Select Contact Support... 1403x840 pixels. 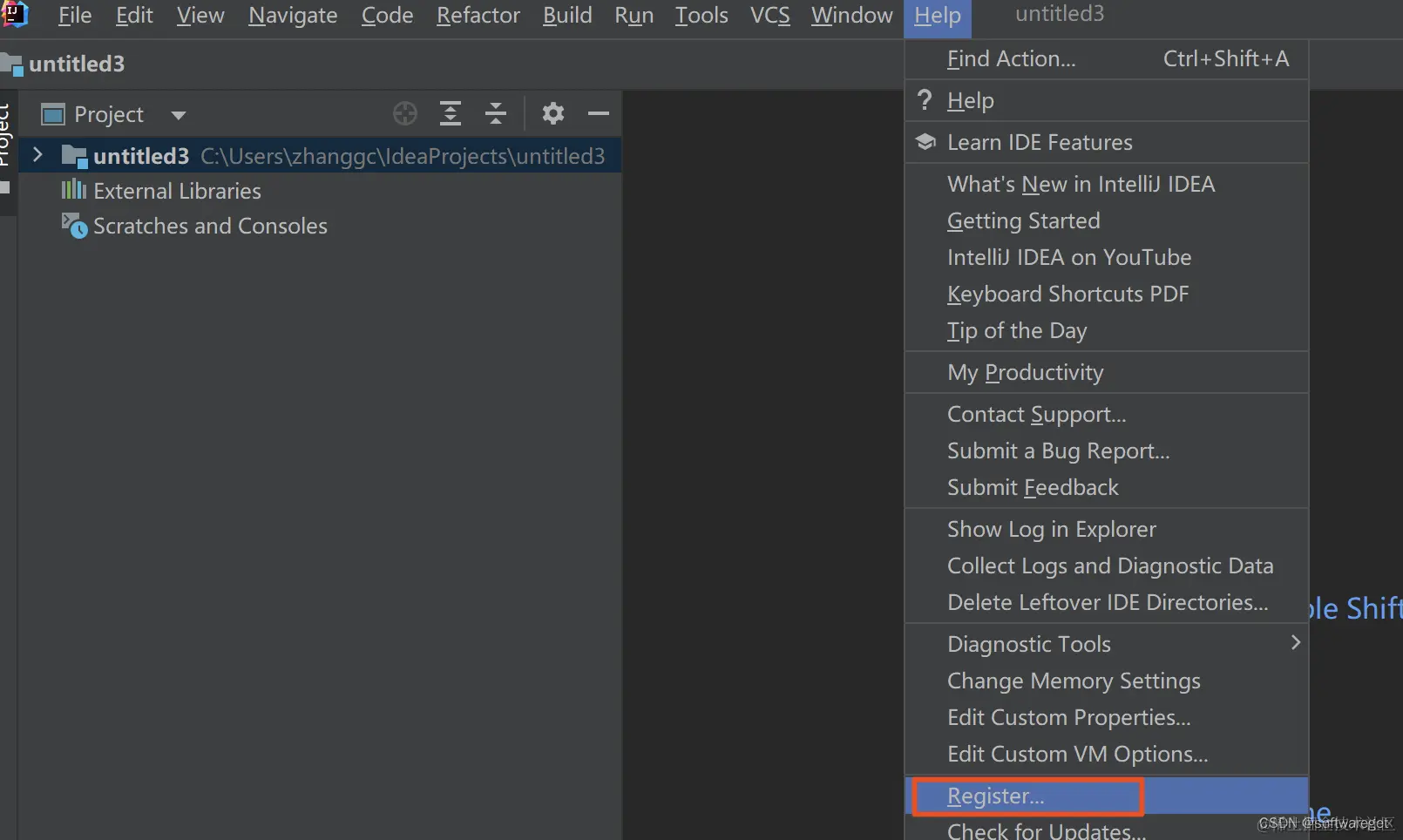pyautogui.click(x=1107, y=414)
